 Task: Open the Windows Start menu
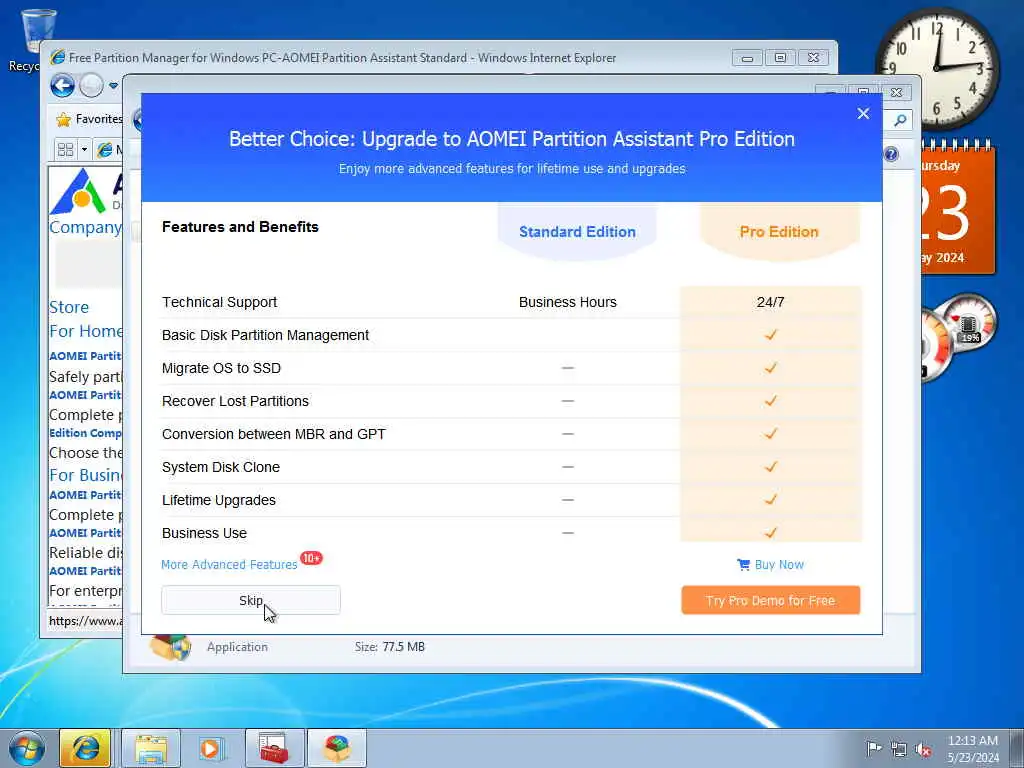(27, 748)
